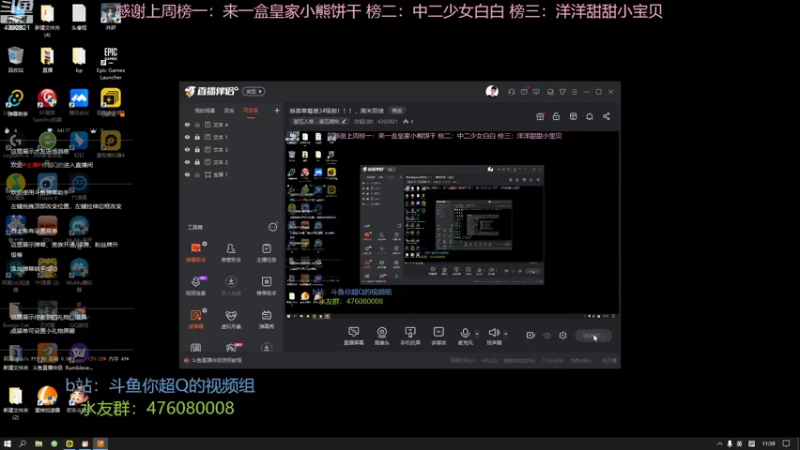The image size is (800, 450).
Task: Click the room number 4392821 text
Action: click(387, 121)
